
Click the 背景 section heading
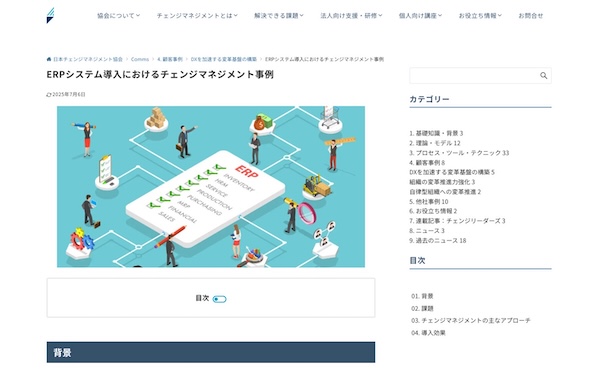211,353
